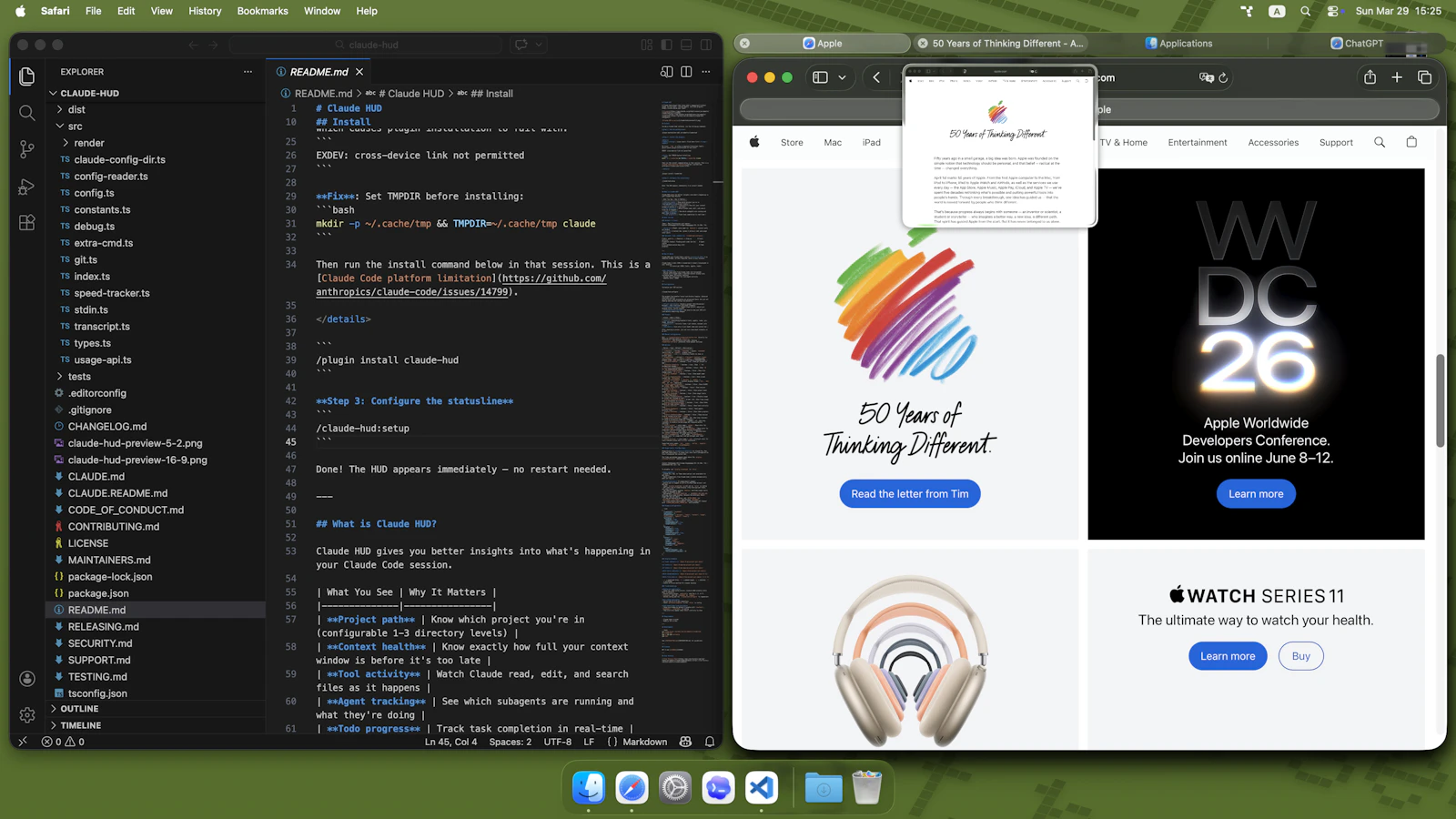Open Markdown preview to the side
Image resolution: width=1456 pixels, height=819 pixels.
point(667,72)
